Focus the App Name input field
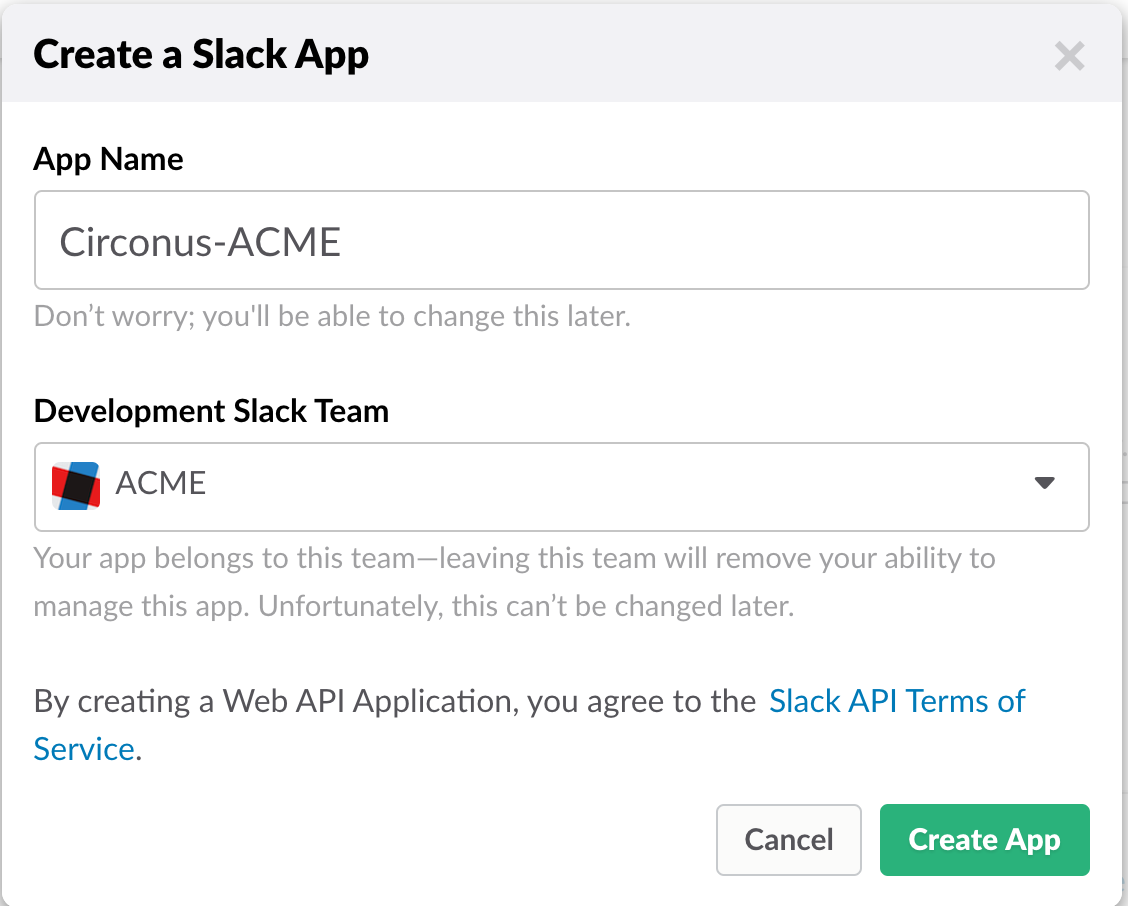The height and width of the screenshot is (906, 1128). [x=561, y=241]
